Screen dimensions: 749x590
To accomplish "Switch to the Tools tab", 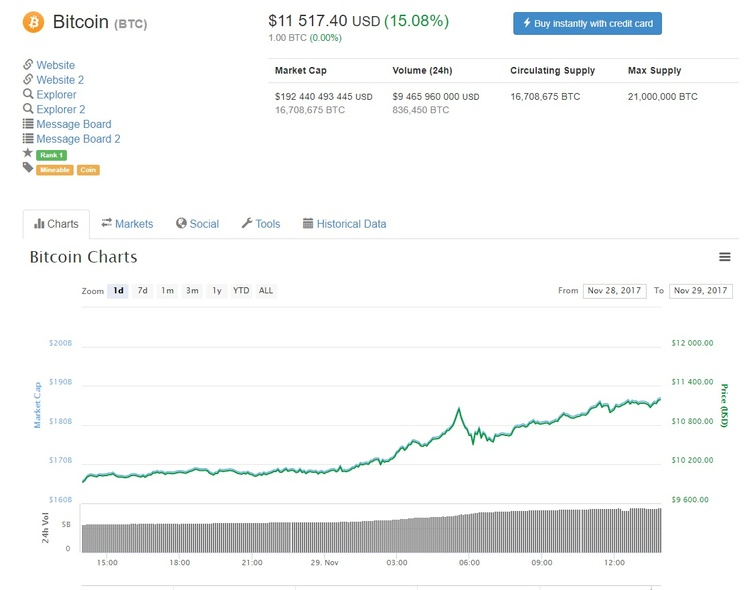I will (x=261, y=224).
